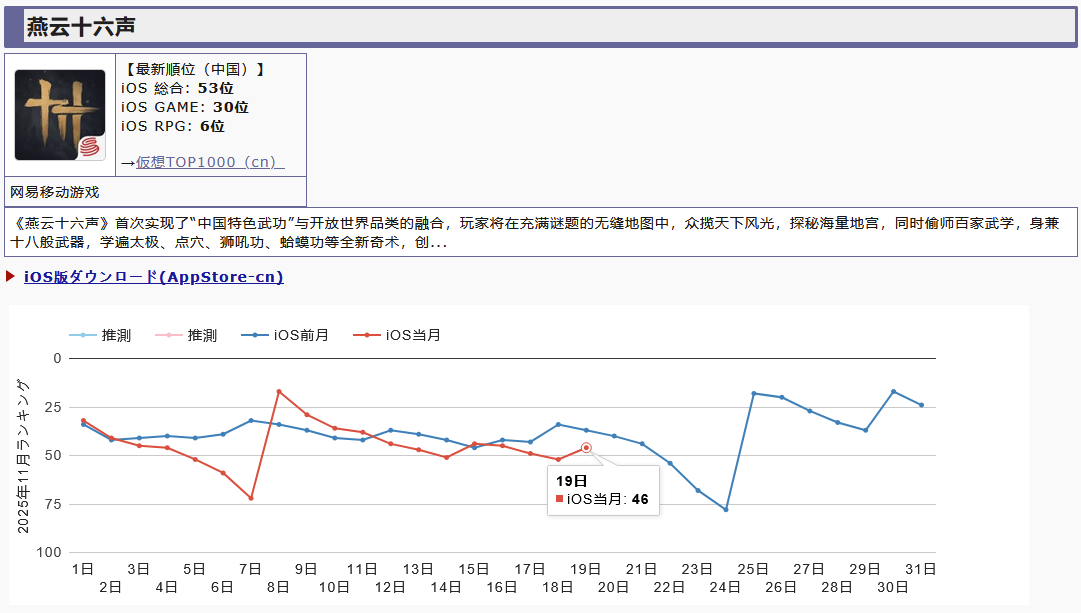Click the y-axis label 25

pos(53,407)
